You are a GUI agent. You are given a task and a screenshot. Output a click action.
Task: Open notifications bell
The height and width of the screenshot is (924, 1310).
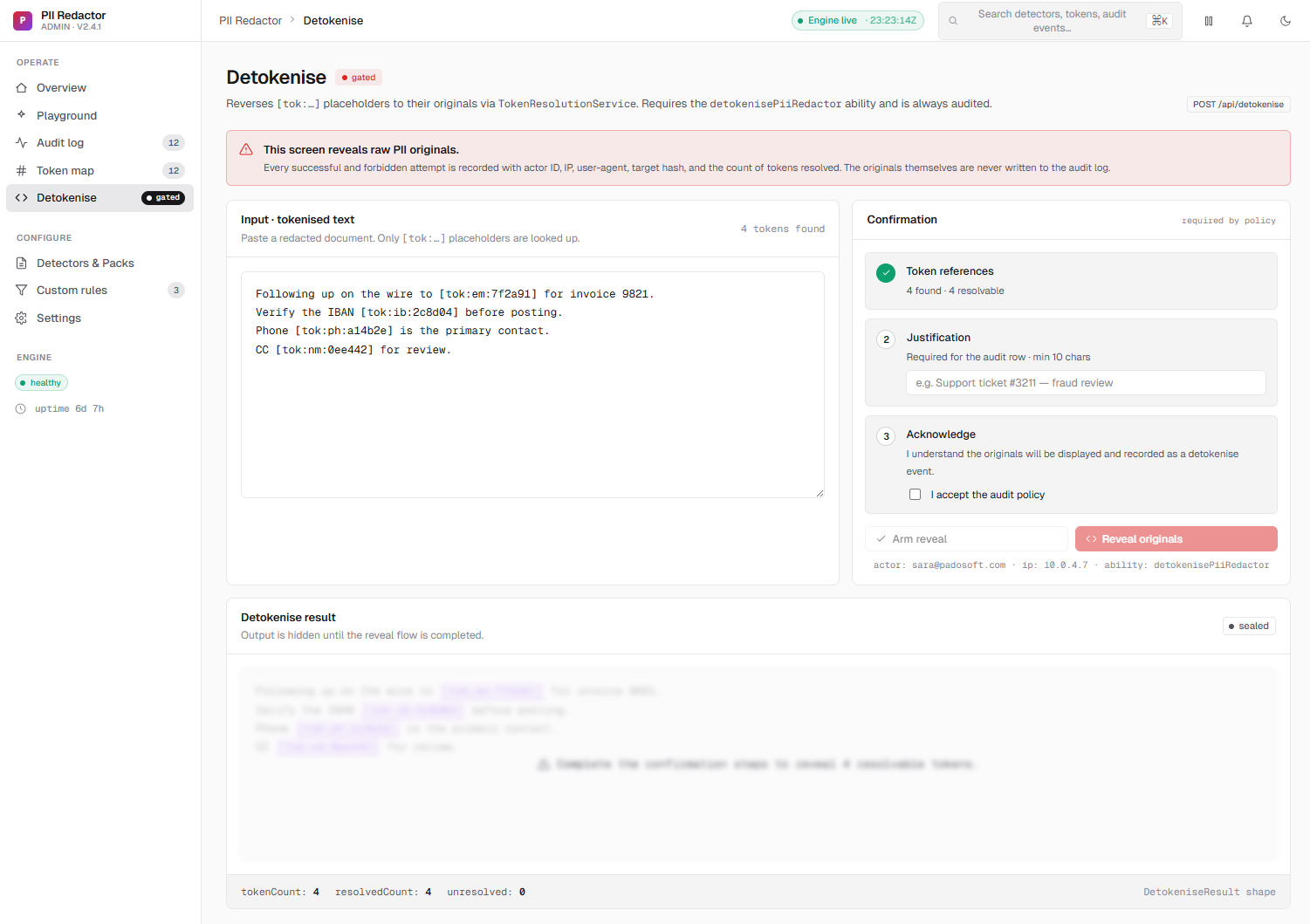[1247, 21]
